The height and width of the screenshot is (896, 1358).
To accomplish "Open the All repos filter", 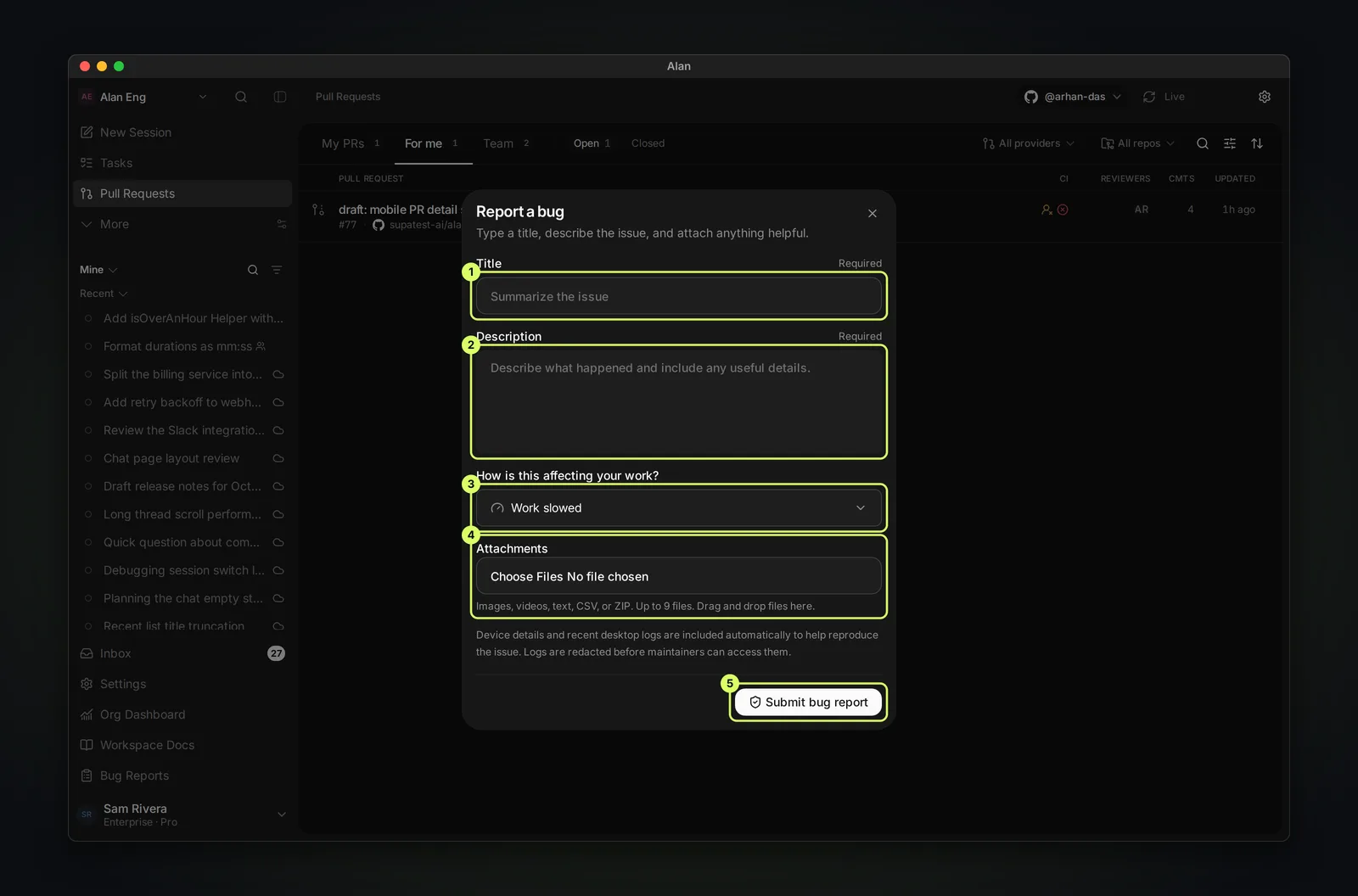I will point(1138,143).
